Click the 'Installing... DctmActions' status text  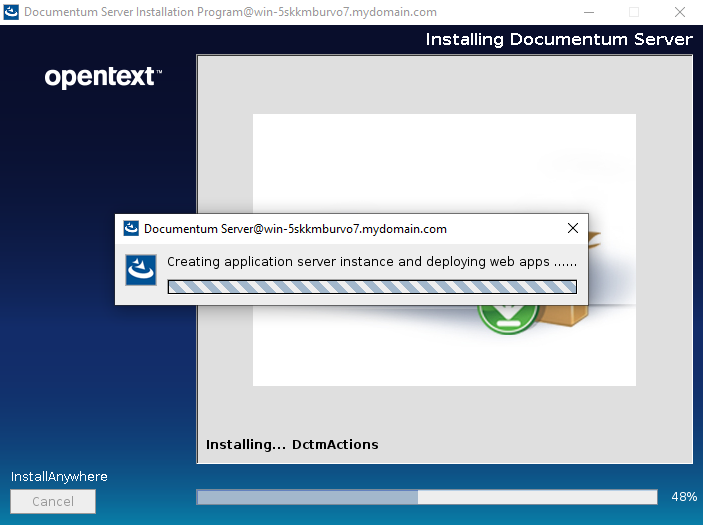pos(292,444)
